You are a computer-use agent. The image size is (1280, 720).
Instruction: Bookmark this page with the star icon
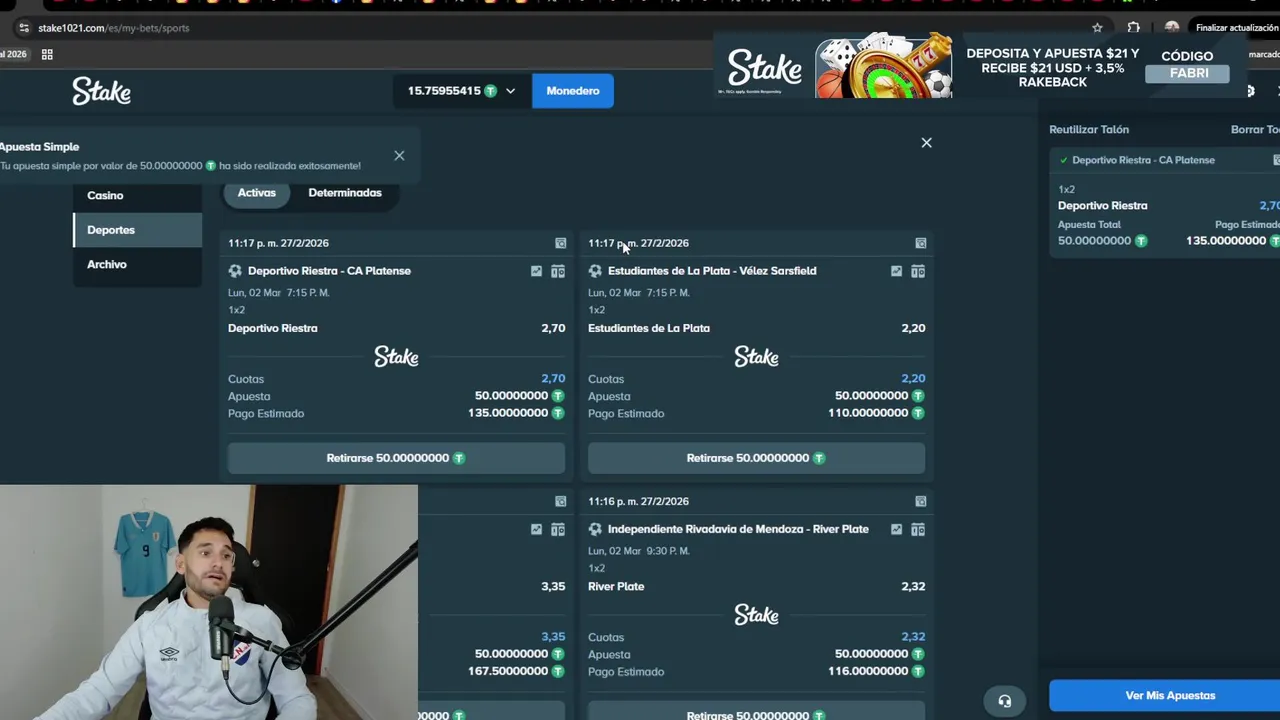[x=1097, y=28]
